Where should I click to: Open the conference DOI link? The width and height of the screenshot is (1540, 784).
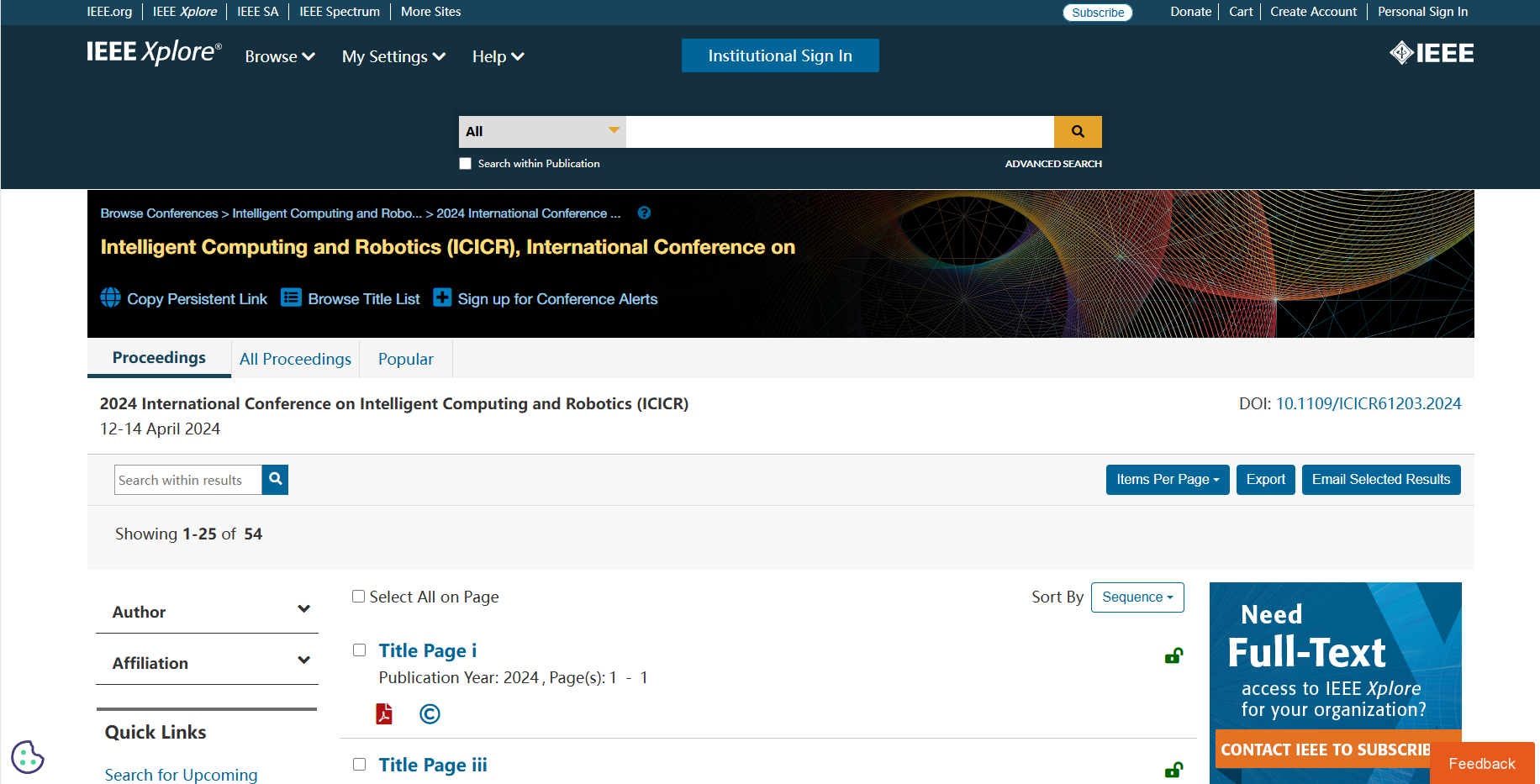pos(1368,404)
